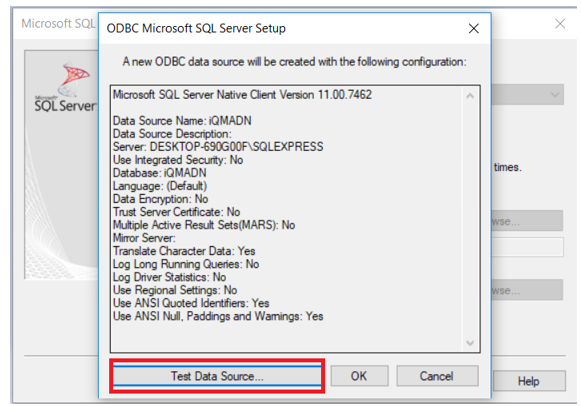
Task: Click the Data Source Name: iQMADN line
Action: 182,121
